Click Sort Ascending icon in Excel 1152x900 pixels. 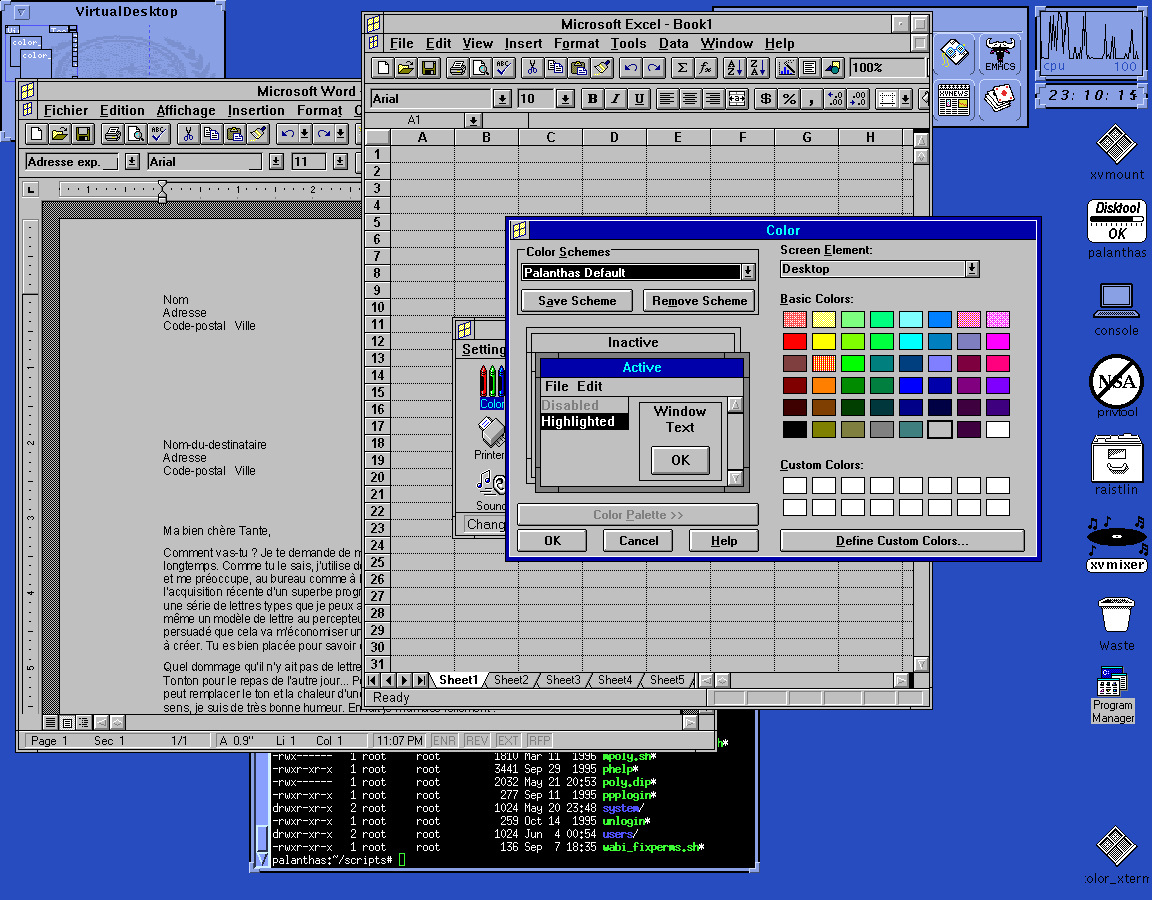[x=735, y=68]
